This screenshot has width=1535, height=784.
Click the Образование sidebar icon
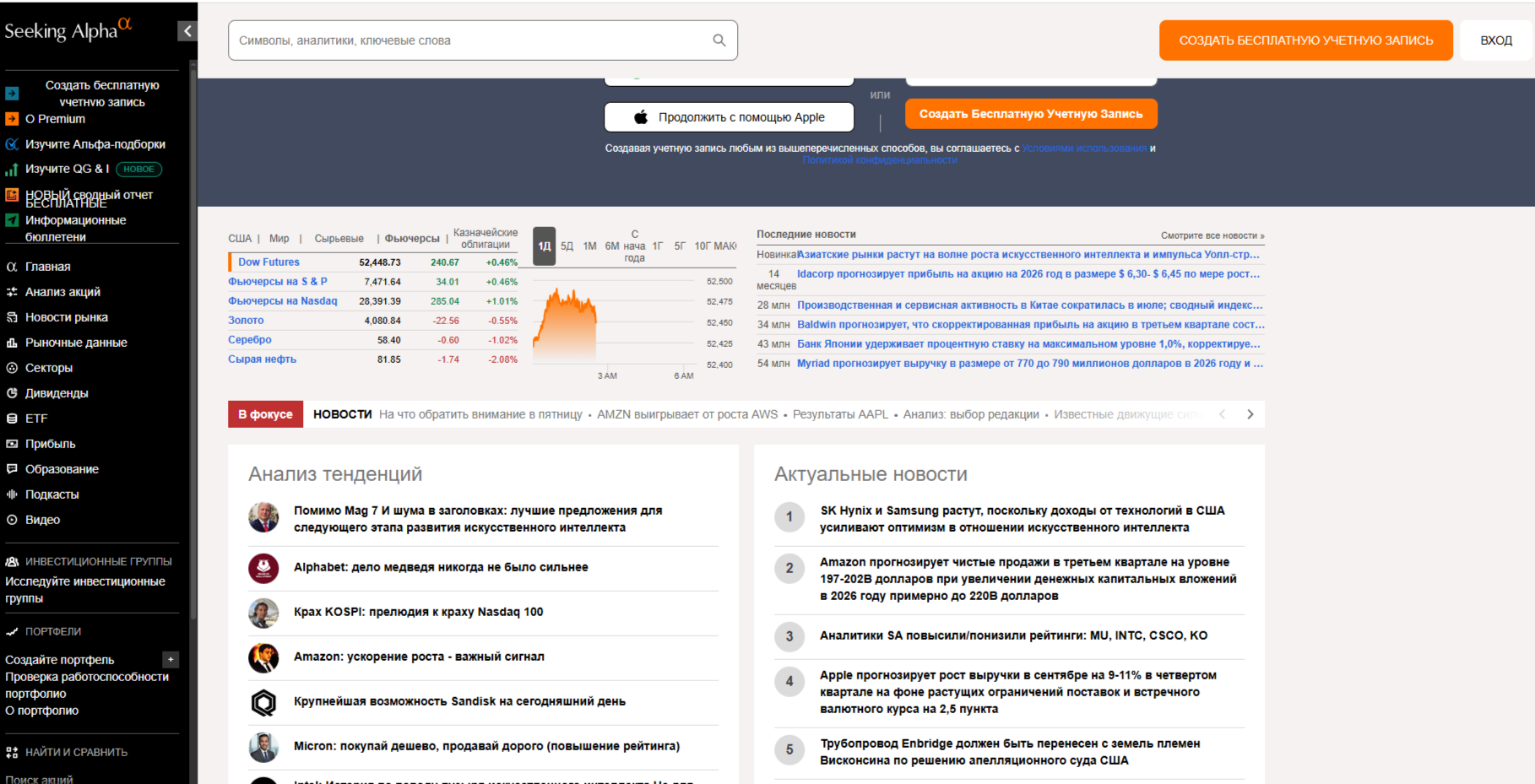[12, 469]
